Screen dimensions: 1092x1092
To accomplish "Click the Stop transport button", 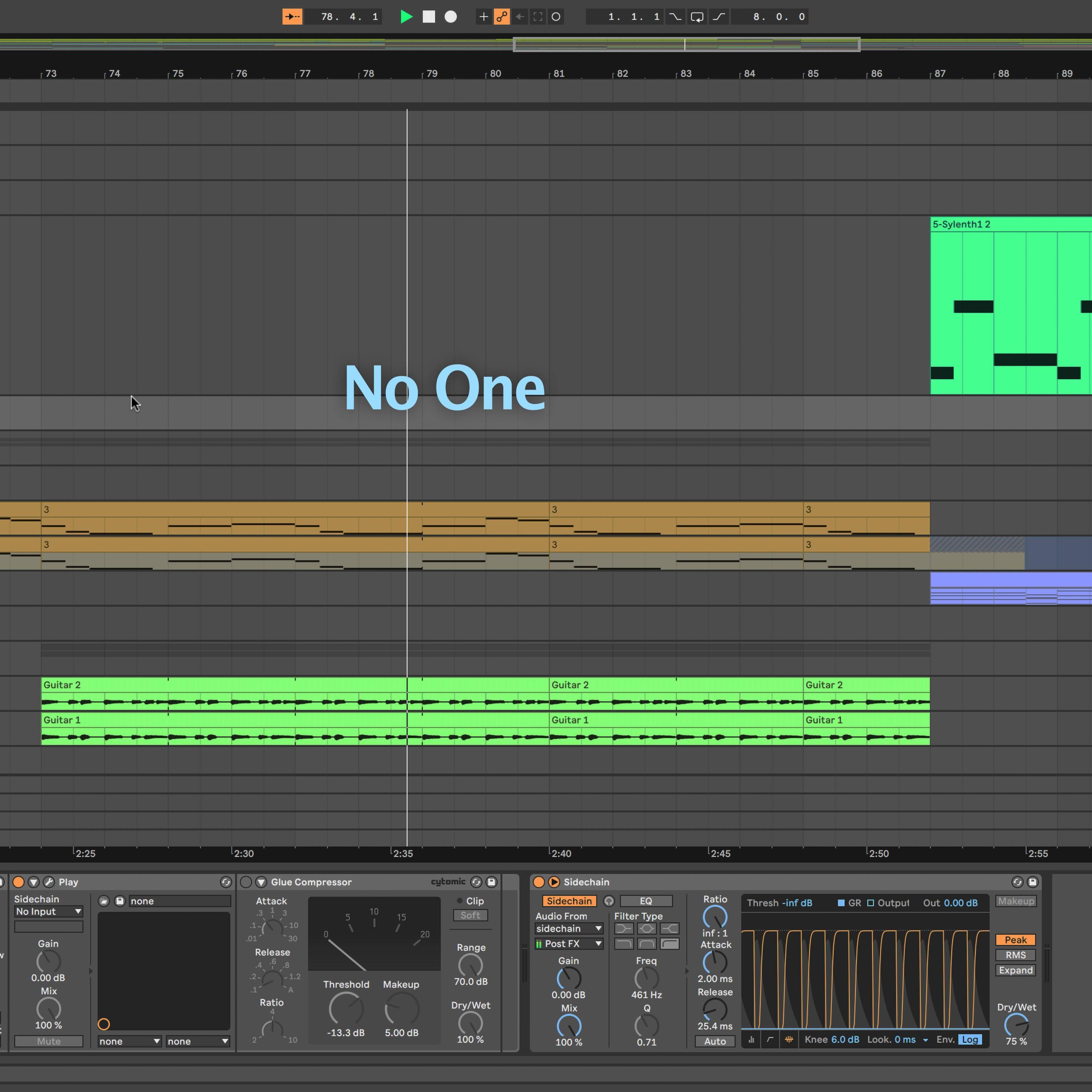I will 429,17.
